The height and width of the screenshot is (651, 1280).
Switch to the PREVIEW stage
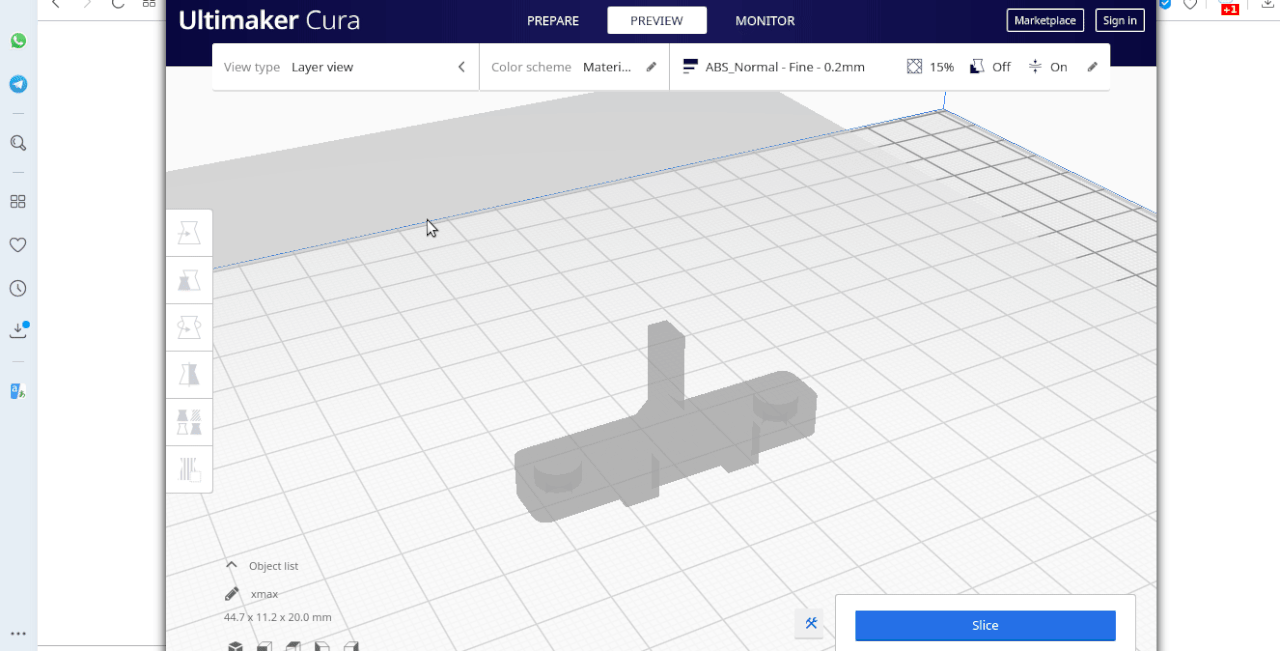[657, 20]
